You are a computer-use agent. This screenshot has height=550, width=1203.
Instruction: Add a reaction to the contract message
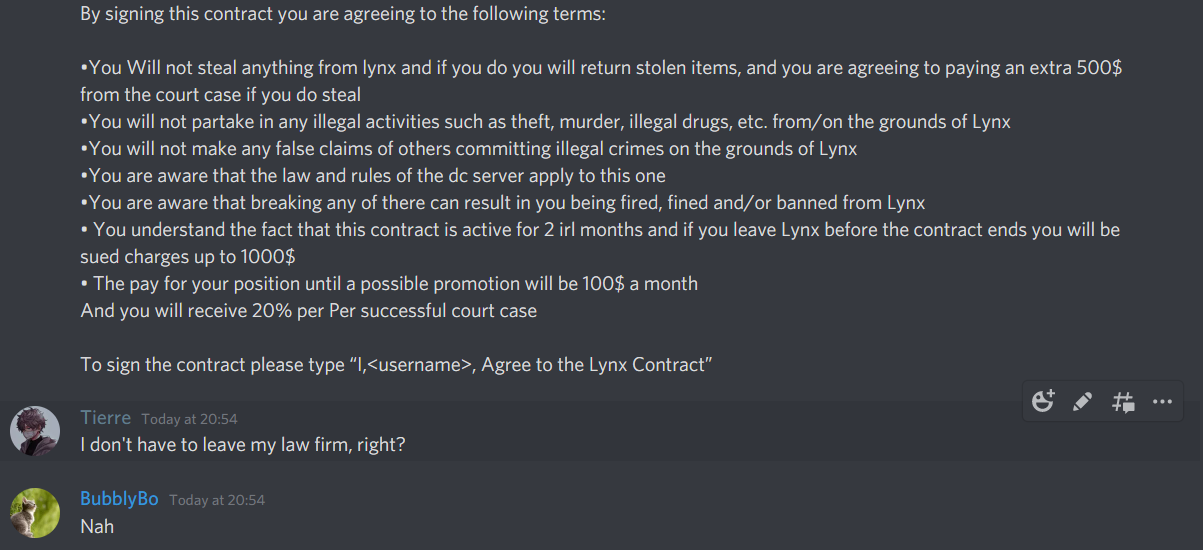pos(1043,401)
